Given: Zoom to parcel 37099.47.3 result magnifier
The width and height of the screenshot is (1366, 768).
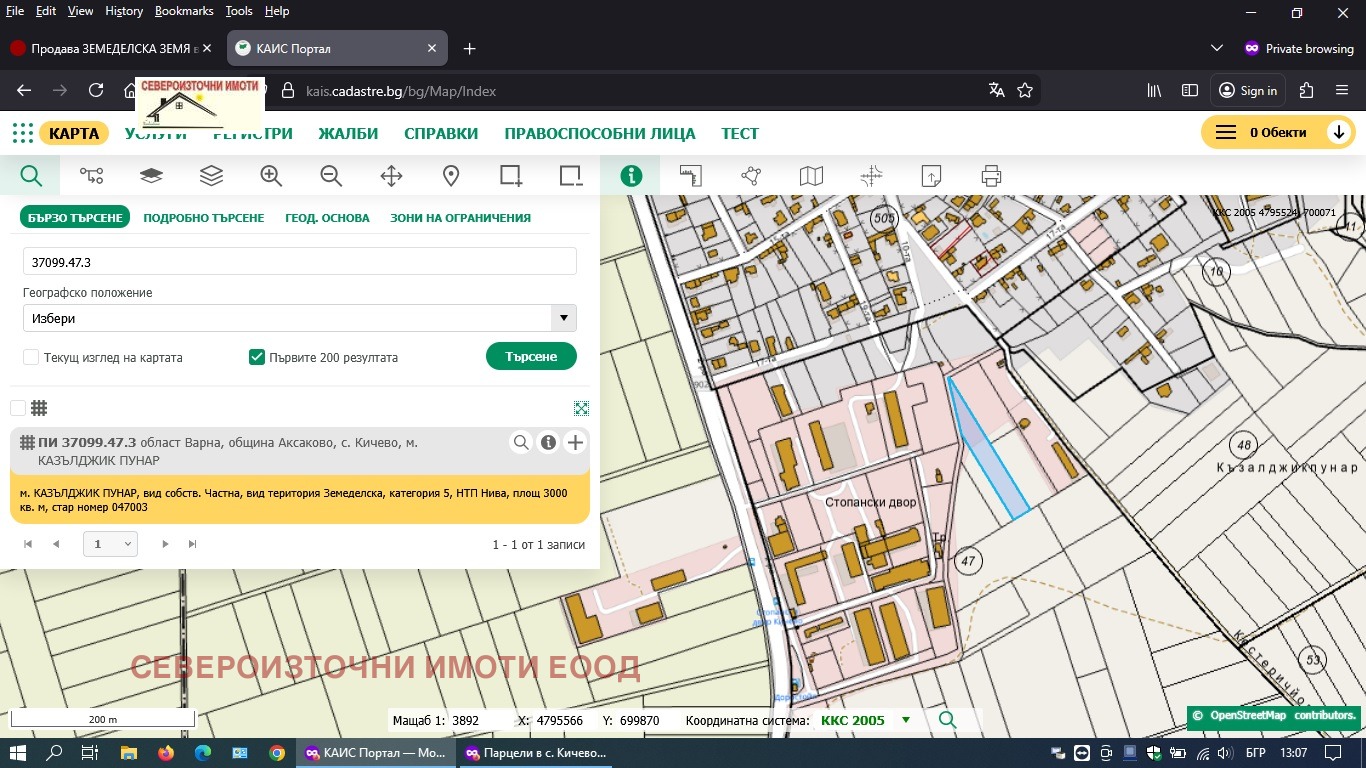Looking at the screenshot, I should (x=521, y=443).
